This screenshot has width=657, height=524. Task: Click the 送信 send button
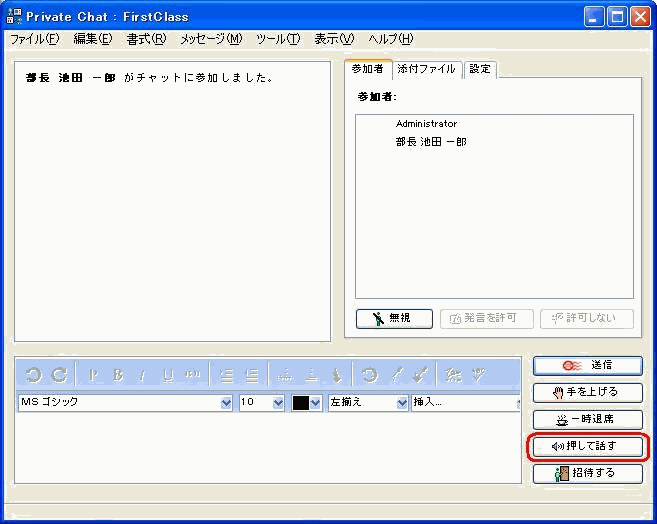(587, 366)
